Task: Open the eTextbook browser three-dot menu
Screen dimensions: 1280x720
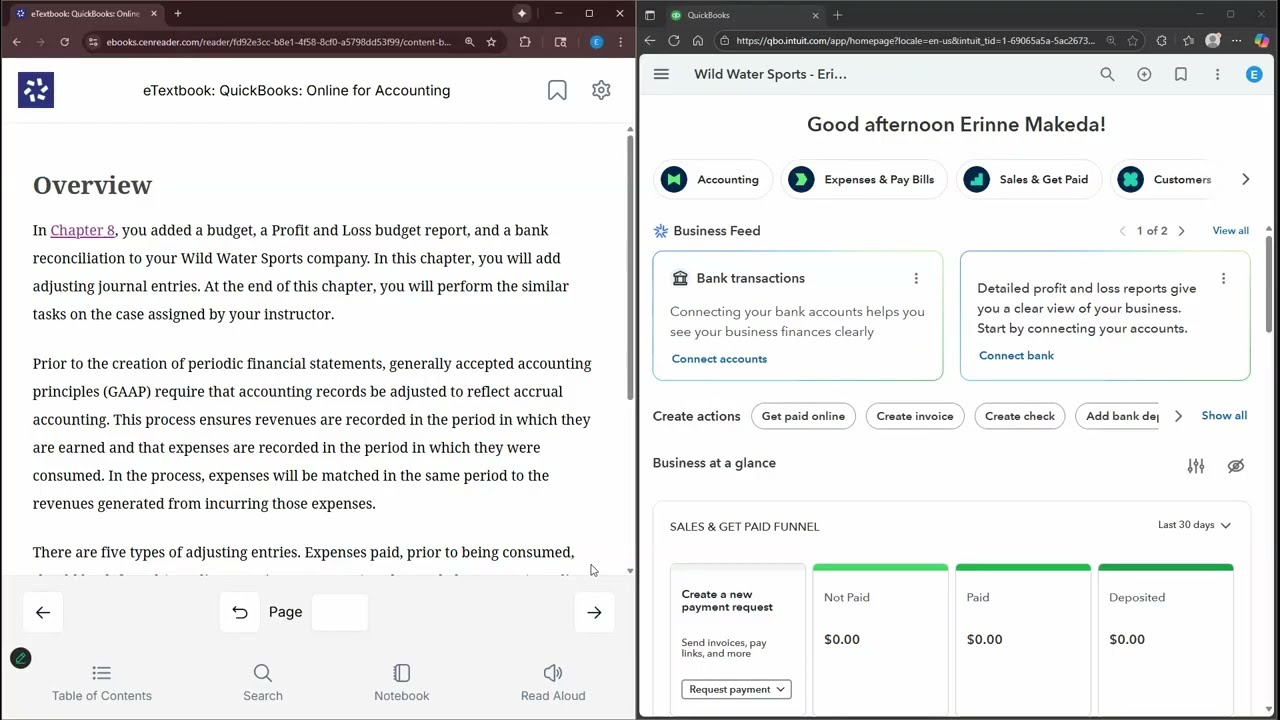Action: pos(621,42)
